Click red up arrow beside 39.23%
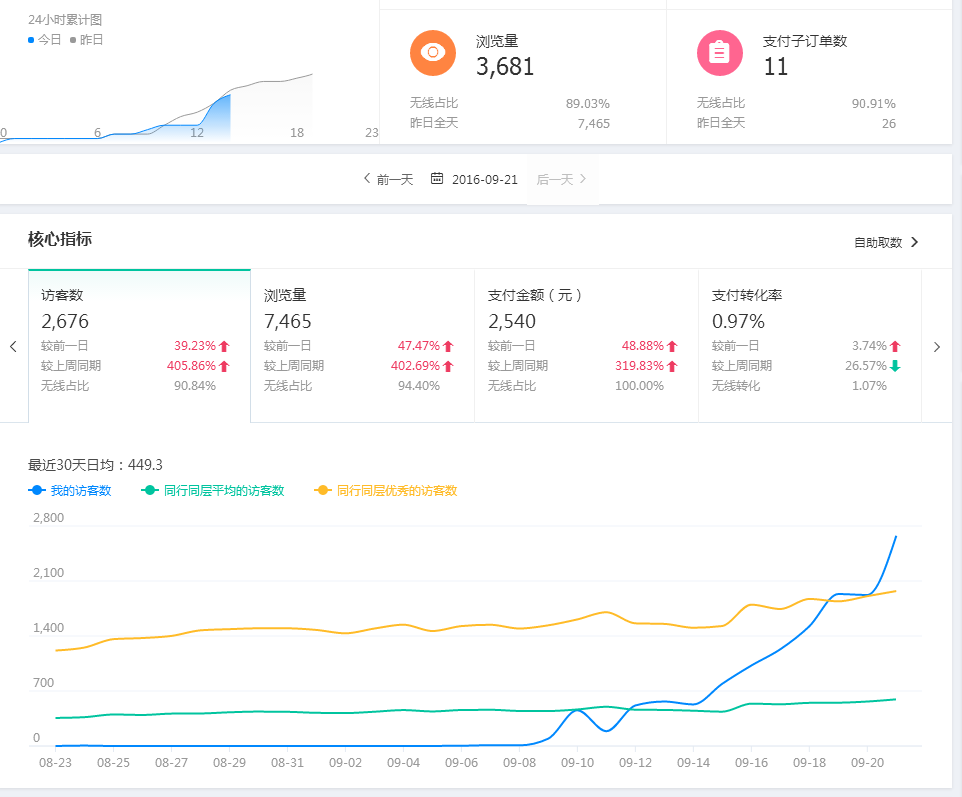The height and width of the screenshot is (797, 962). (x=224, y=346)
